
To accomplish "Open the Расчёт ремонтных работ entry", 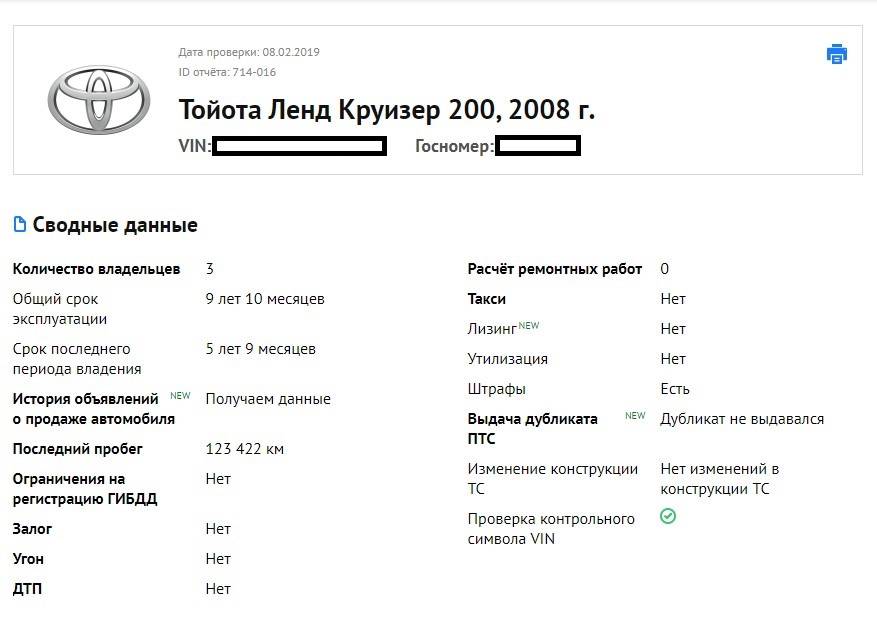I will [554, 269].
